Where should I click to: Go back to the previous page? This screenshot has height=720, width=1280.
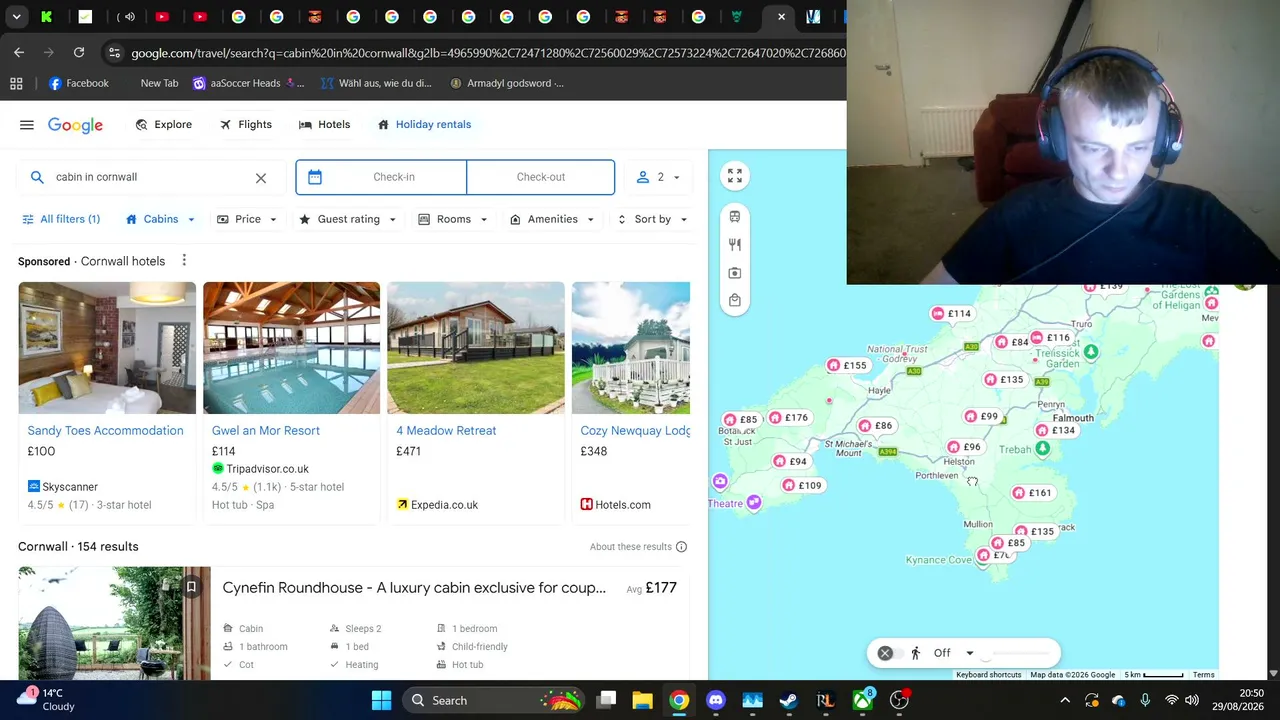pos(19,52)
